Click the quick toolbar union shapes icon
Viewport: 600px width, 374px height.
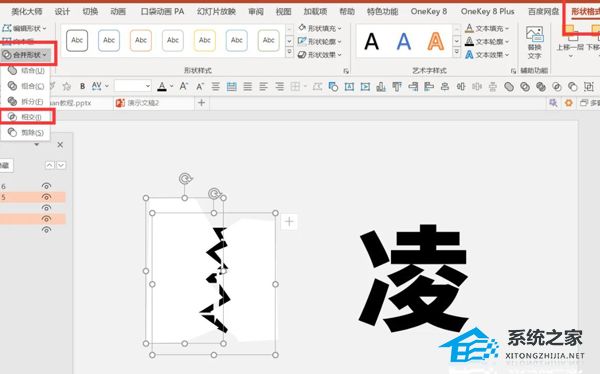point(509,87)
